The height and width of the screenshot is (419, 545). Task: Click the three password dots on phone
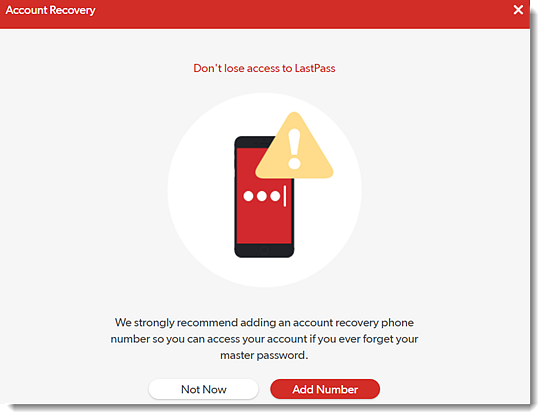tap(261, 196)
